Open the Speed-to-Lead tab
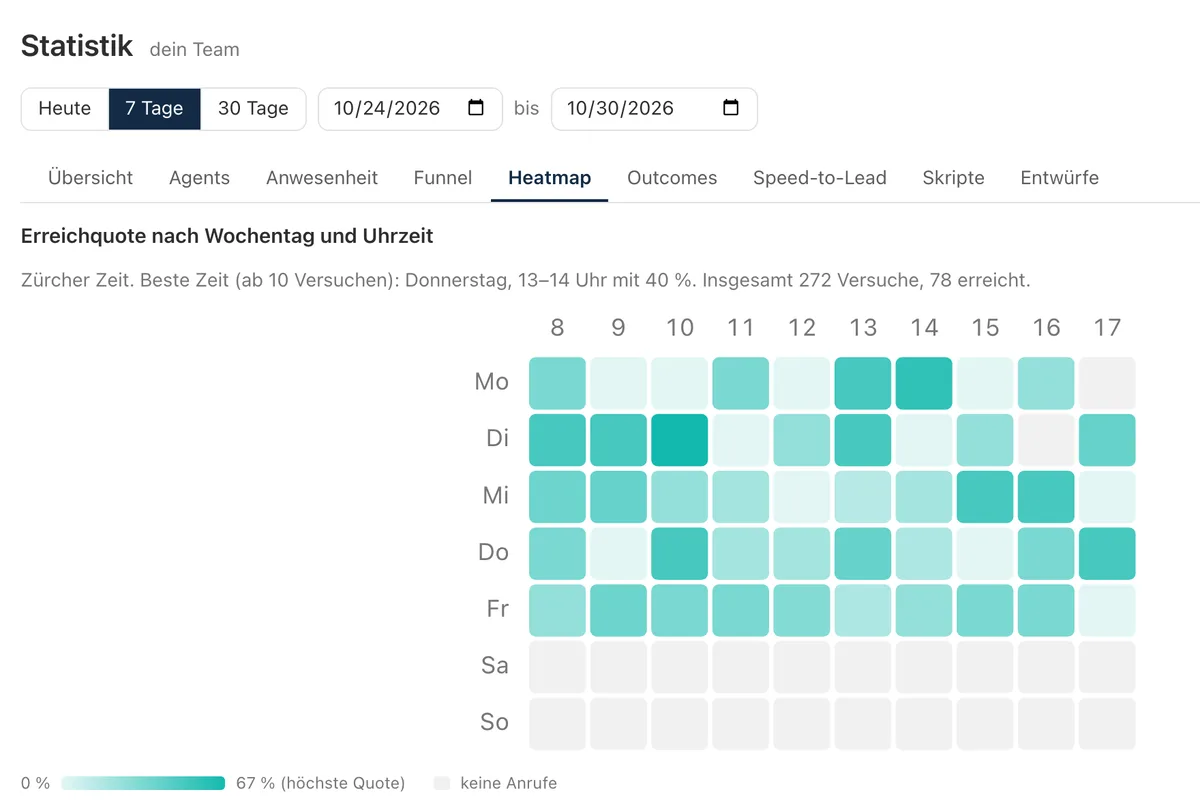1200x805 pixels. tap(820, 178)
